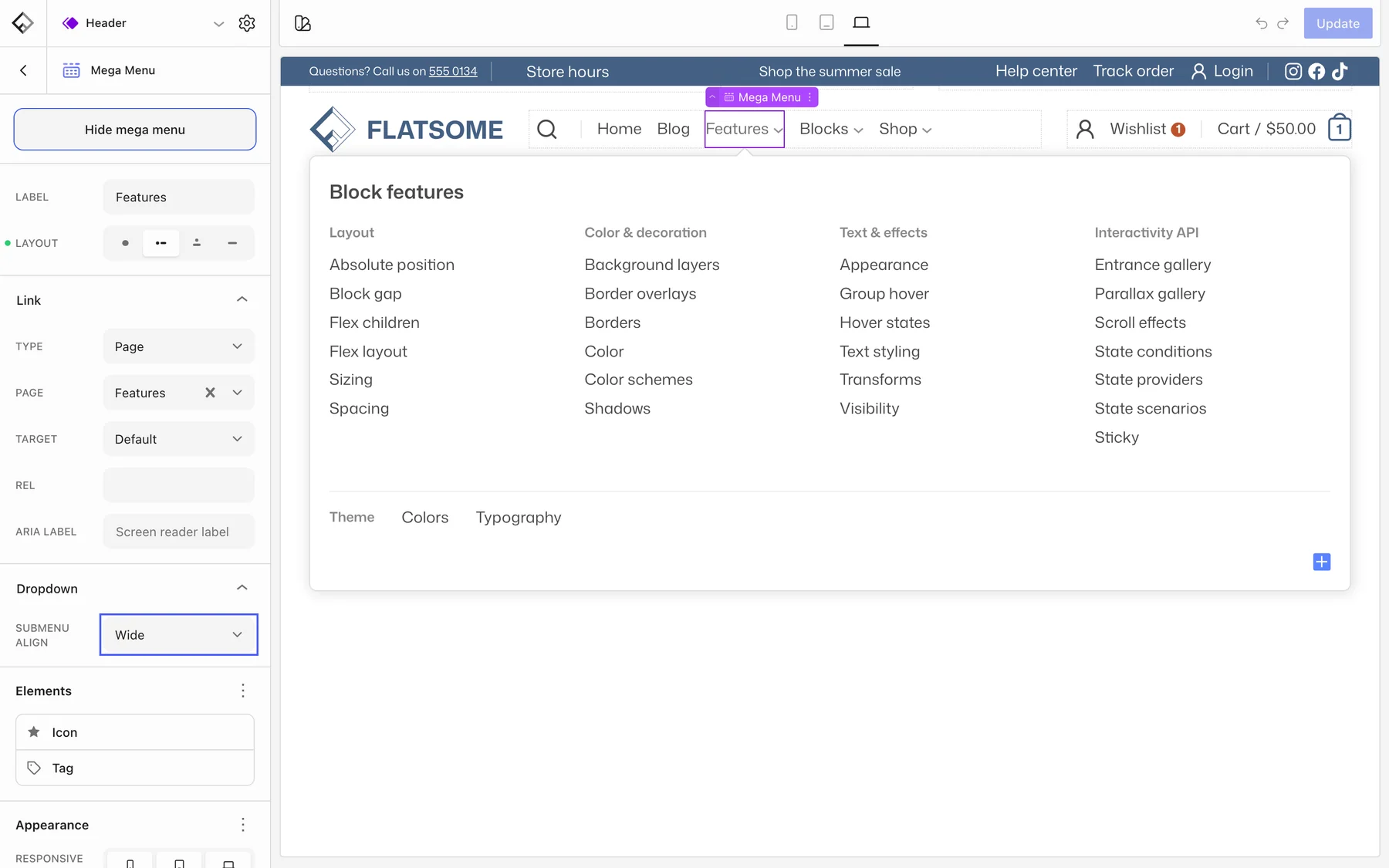
Task: Switch to tablet device preview
Action: pyautogui.click(x=826, y=22)
